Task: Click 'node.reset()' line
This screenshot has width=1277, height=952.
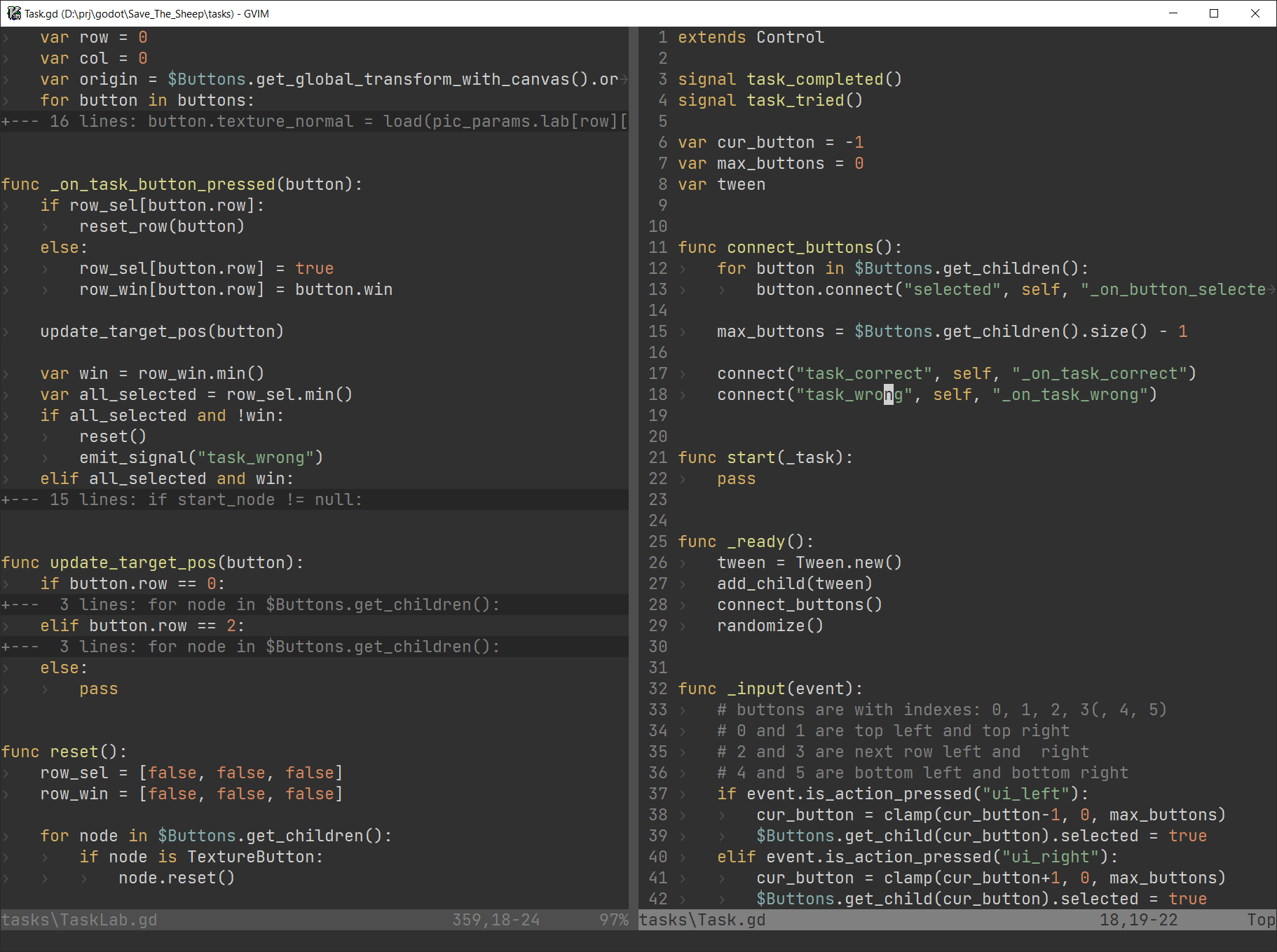Action: click(177, 878)
